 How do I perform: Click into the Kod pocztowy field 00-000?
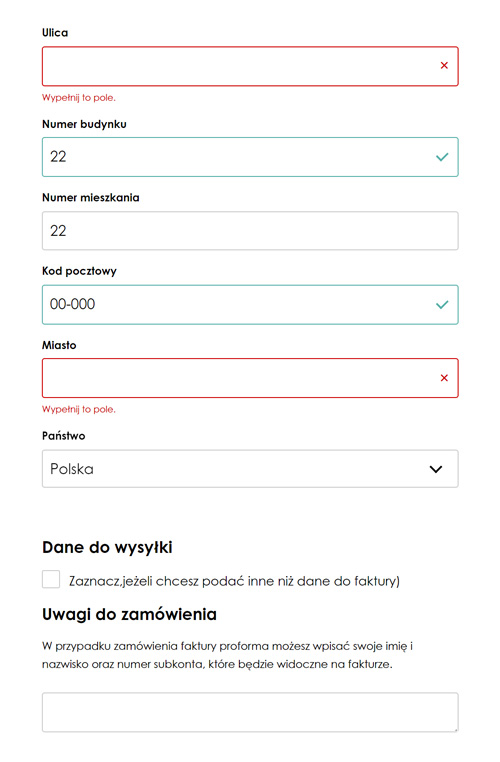click(x=250, y=305)
